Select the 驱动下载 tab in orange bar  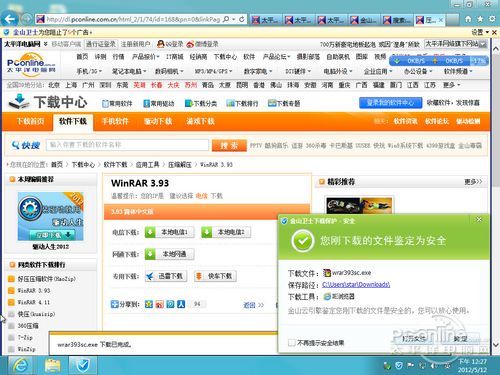(x=158, y=121)
